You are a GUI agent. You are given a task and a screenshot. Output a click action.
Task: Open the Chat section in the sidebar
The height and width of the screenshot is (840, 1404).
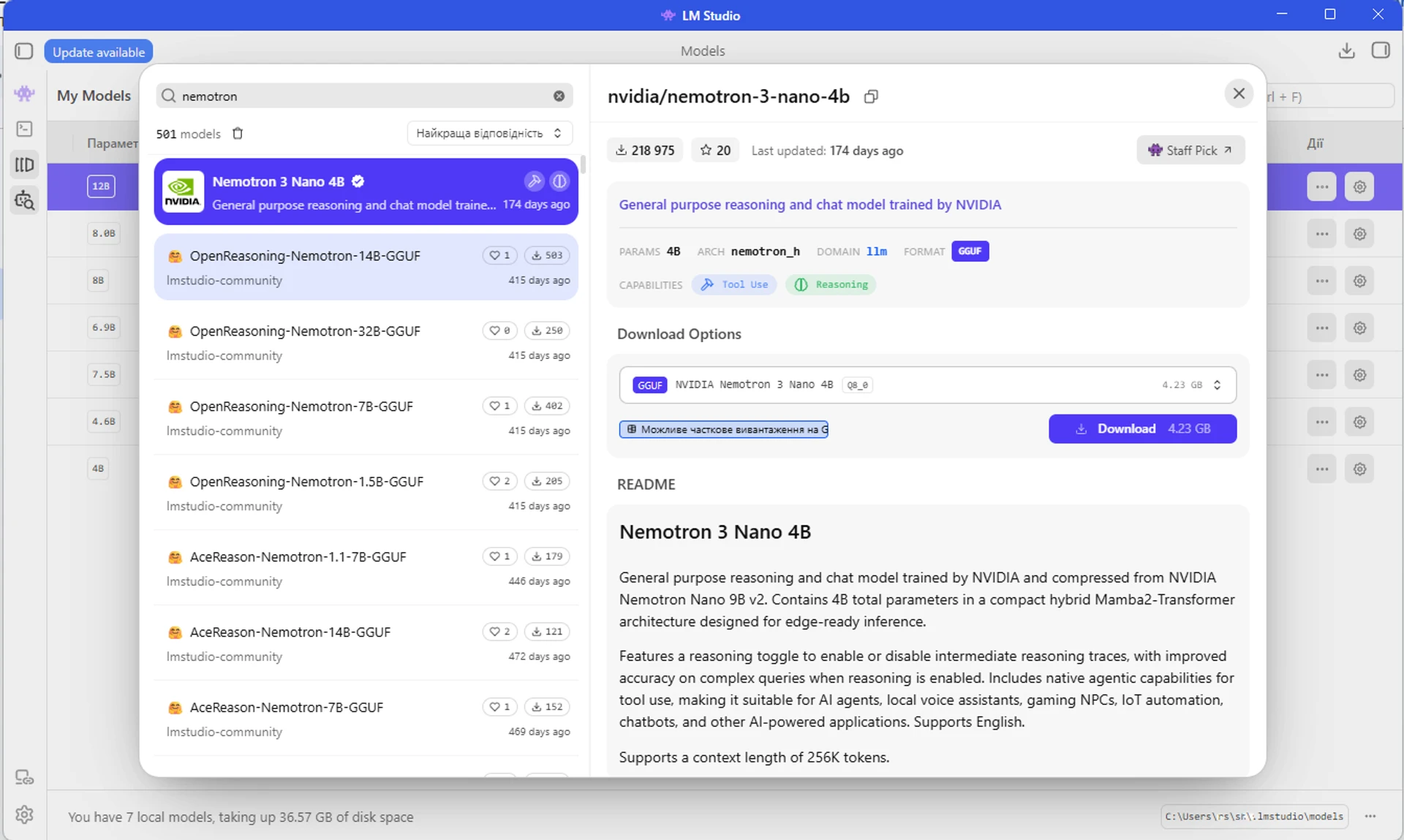(x=24, y=94)
